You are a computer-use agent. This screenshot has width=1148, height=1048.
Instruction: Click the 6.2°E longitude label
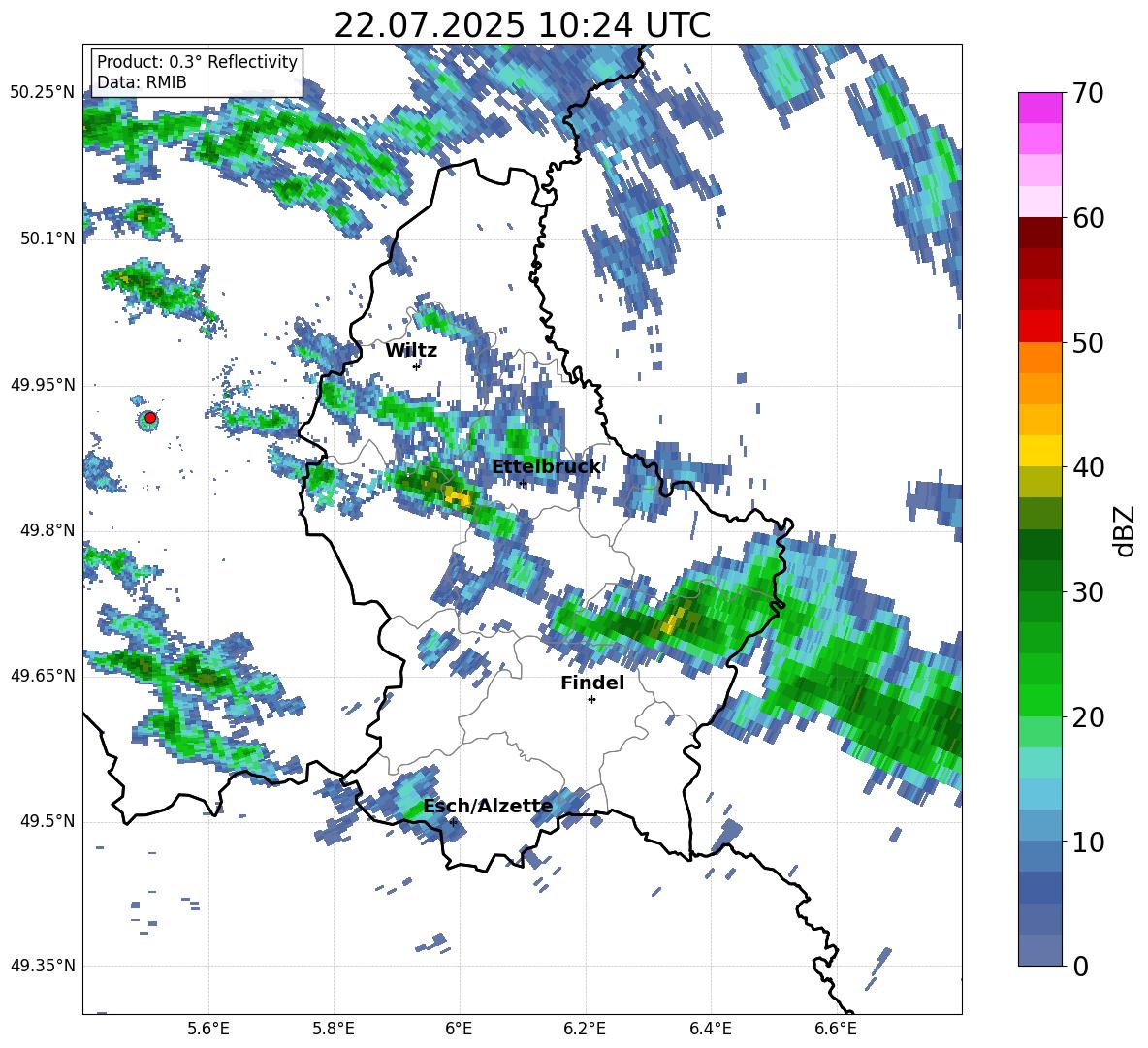coord(585,1029)
